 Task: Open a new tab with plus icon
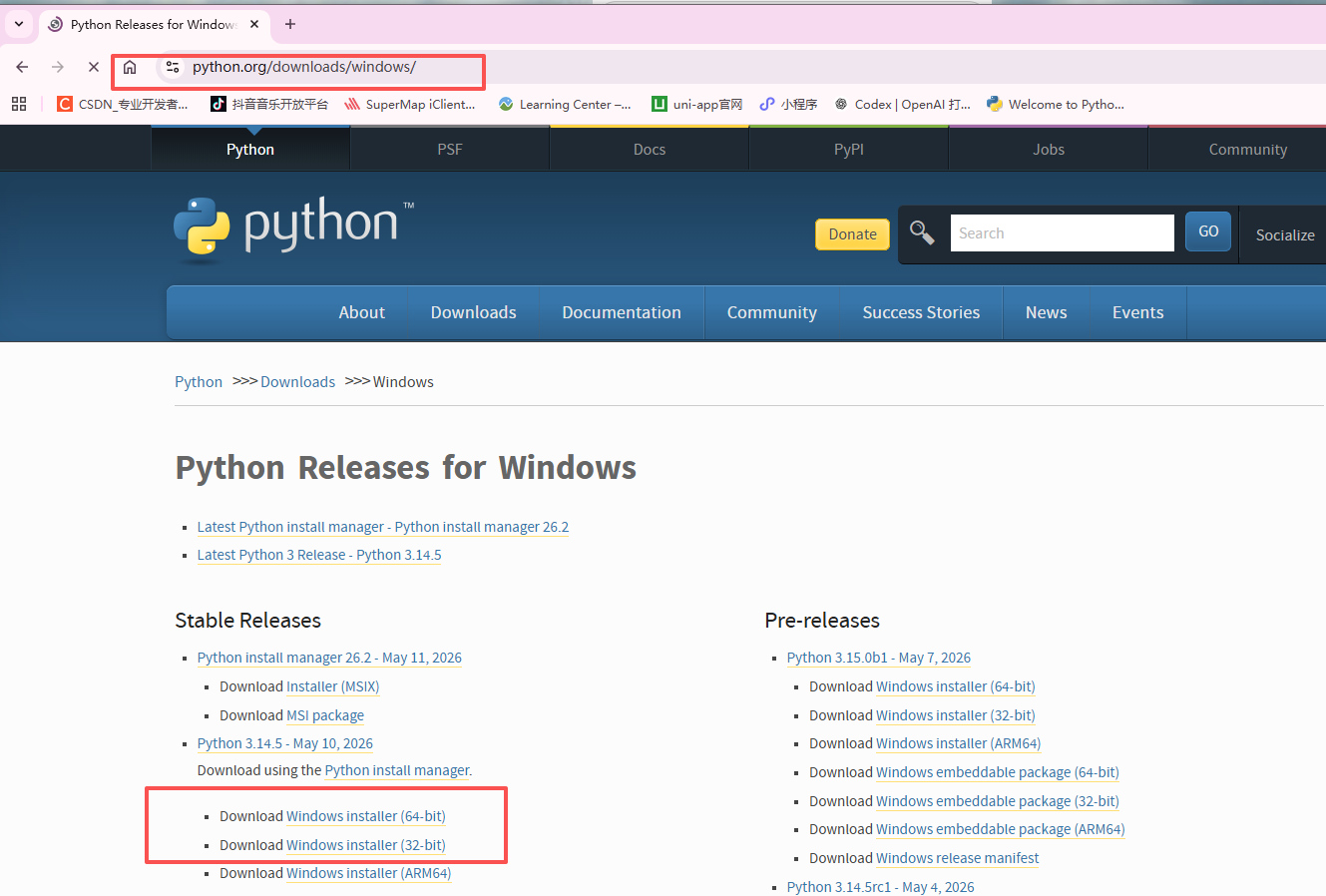pyautogui.click(x=290, y=24)
